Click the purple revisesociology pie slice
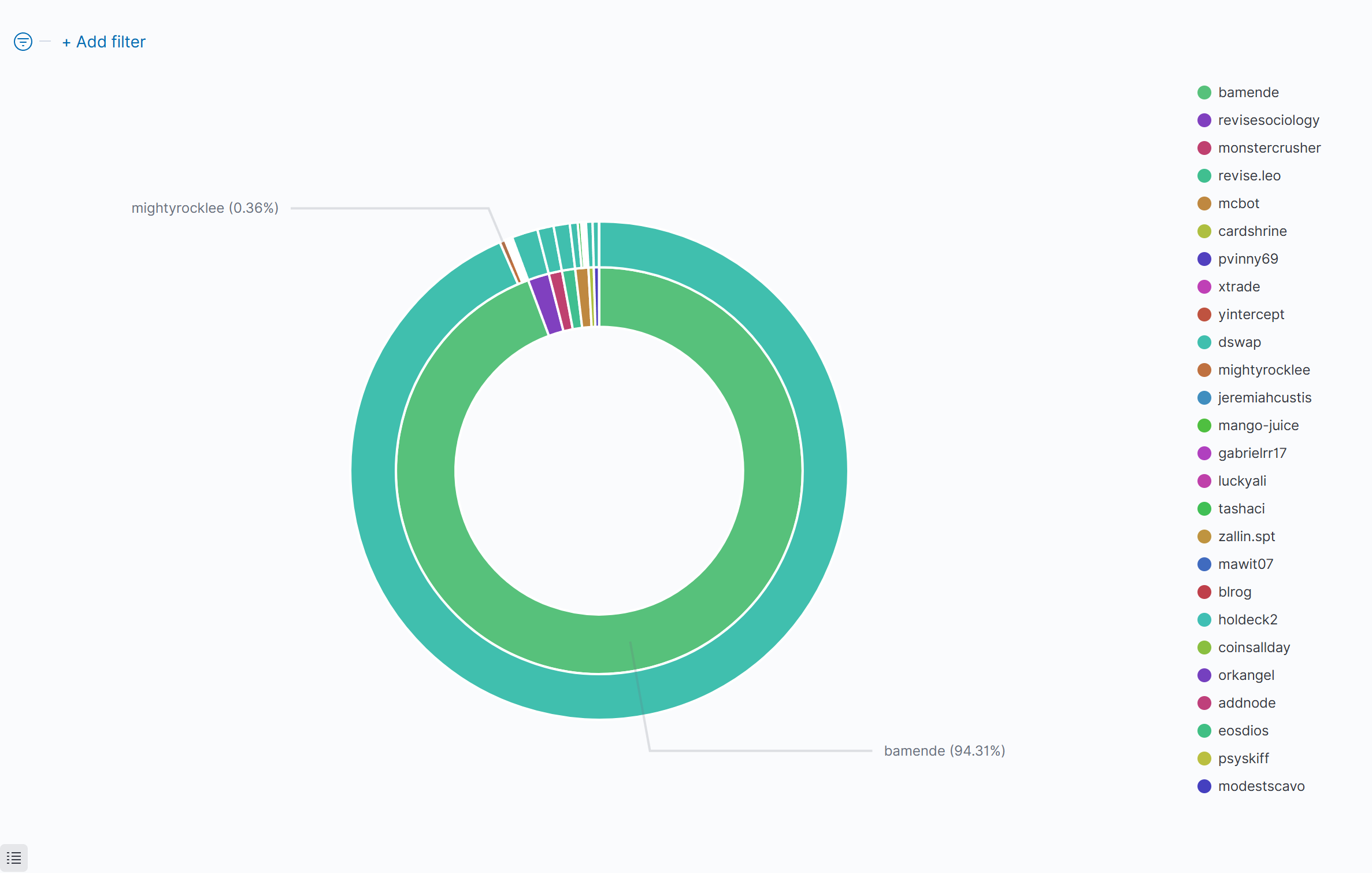Image resolution: width=1372 pixels, height=873 pixels. 546,305
